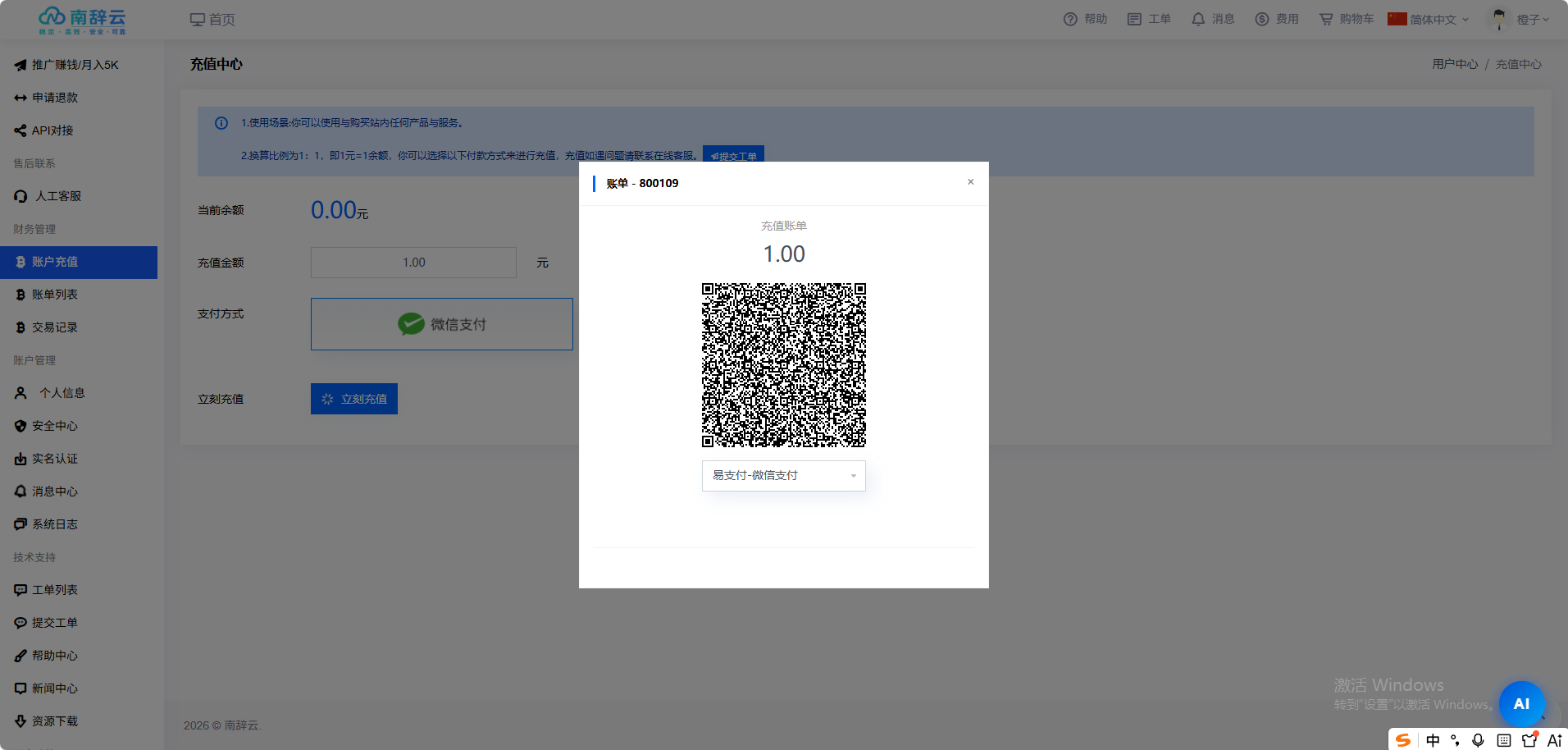Click the microphone voice input icon
The image size is (1568, 750).
pyautogui.click(x=1478, y=740)
